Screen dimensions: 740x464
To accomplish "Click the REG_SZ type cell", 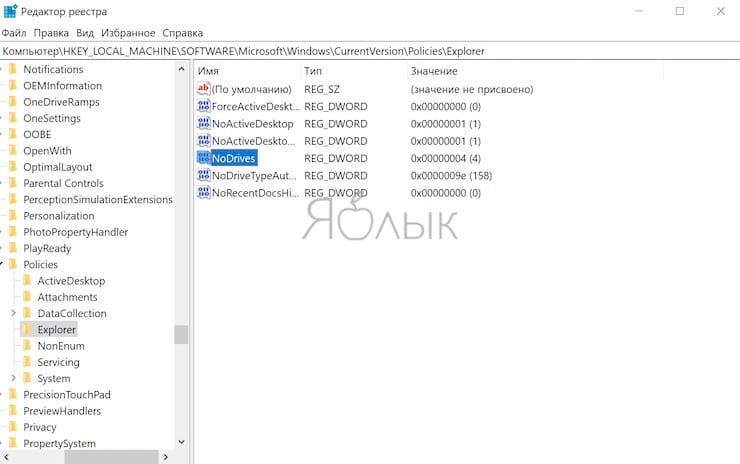I will pyautogui.click(x=321, y=89).
